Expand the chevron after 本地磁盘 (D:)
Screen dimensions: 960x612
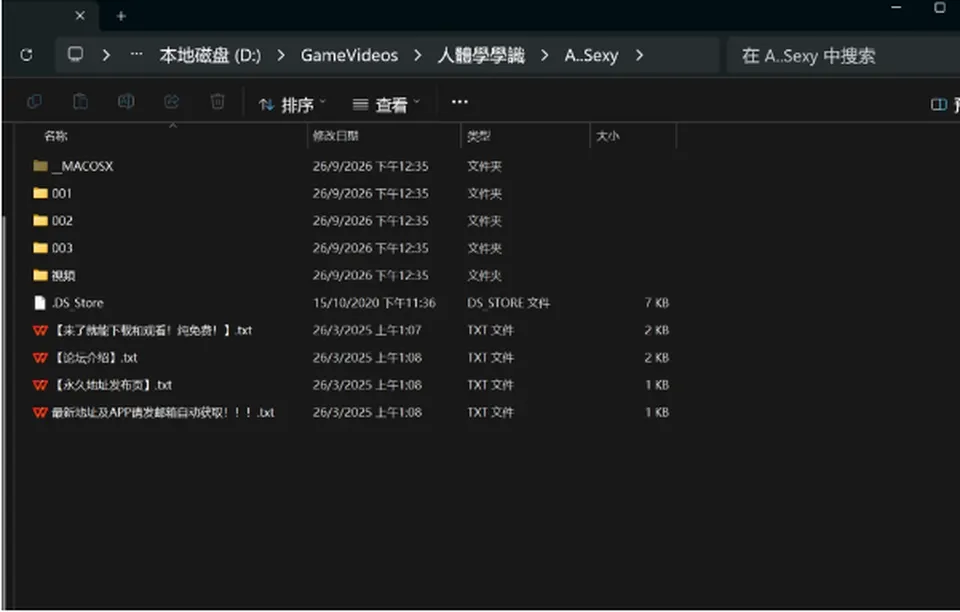point(281,55)
